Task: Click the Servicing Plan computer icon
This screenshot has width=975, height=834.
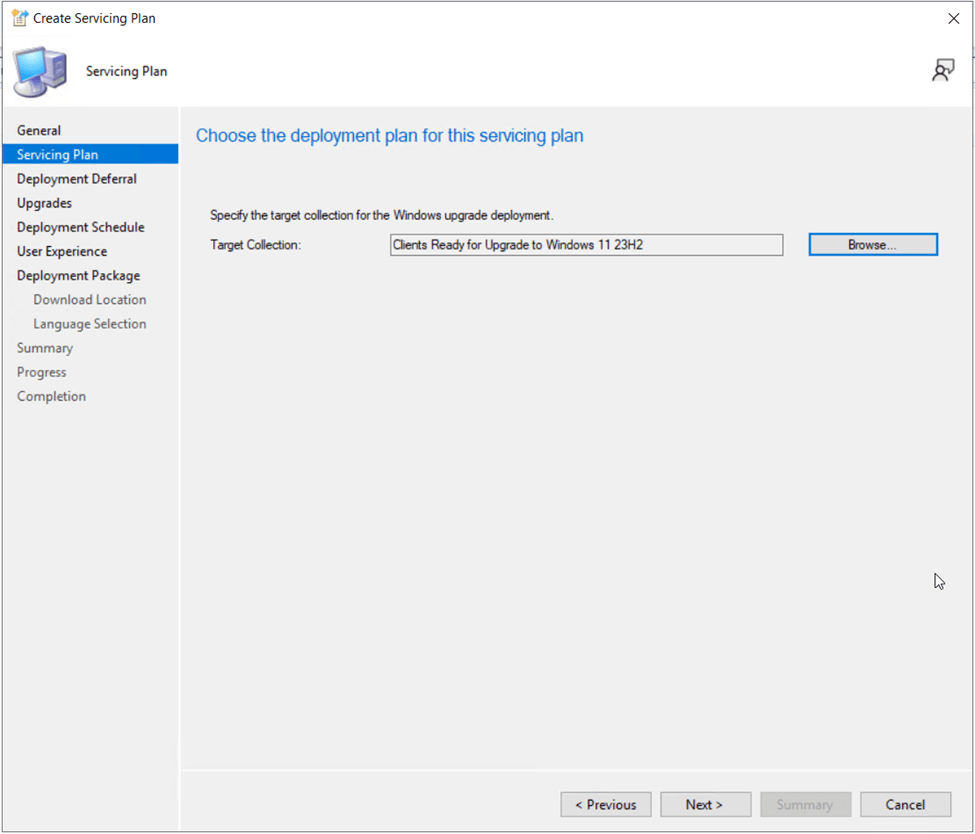Action: (x=41, y=71)
